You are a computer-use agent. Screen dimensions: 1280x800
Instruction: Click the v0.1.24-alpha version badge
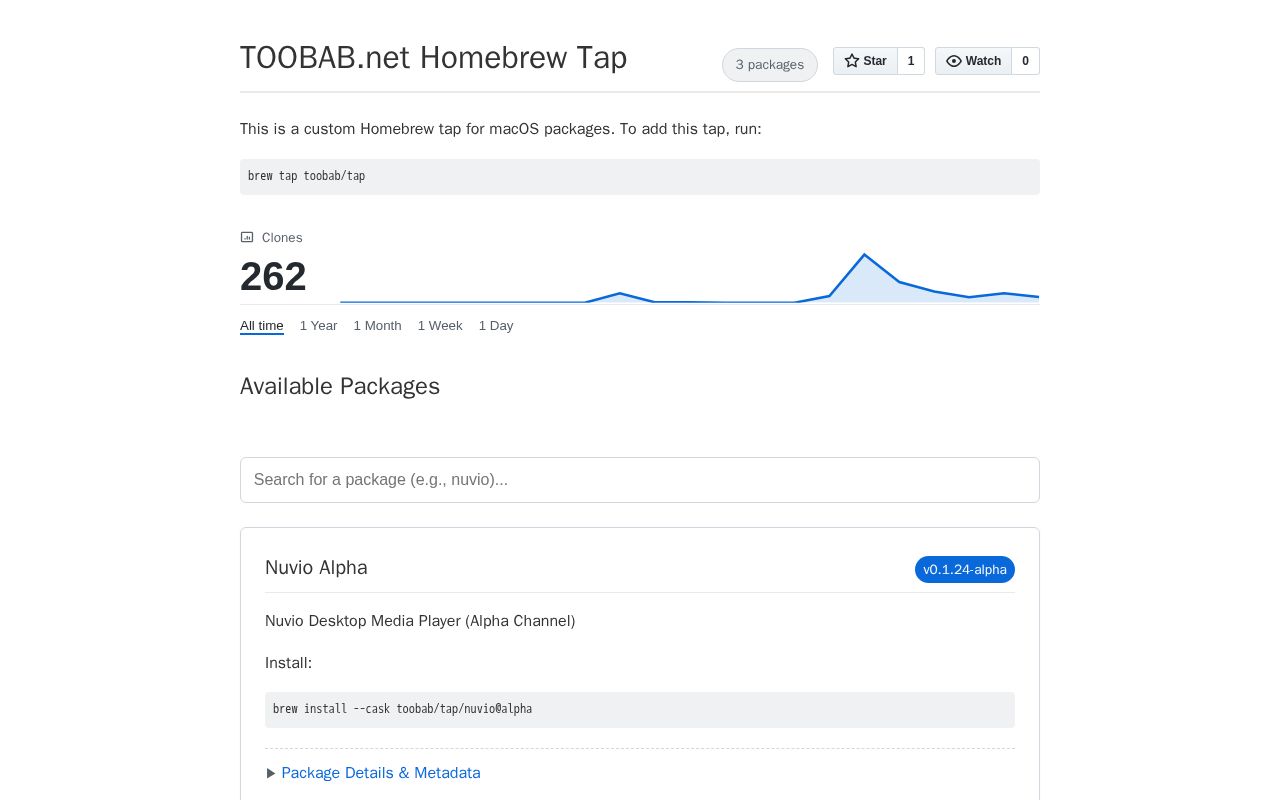click(x=965, y=569)
